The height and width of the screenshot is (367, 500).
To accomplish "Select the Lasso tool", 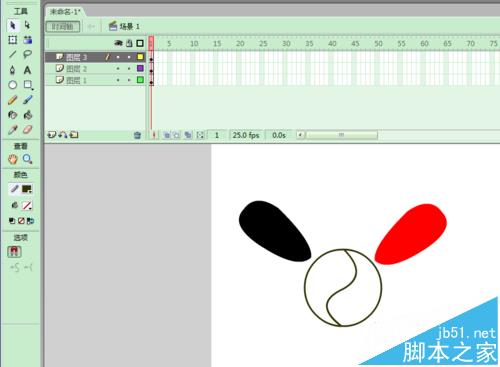I will pyautogui.click(x=27, y=54).
